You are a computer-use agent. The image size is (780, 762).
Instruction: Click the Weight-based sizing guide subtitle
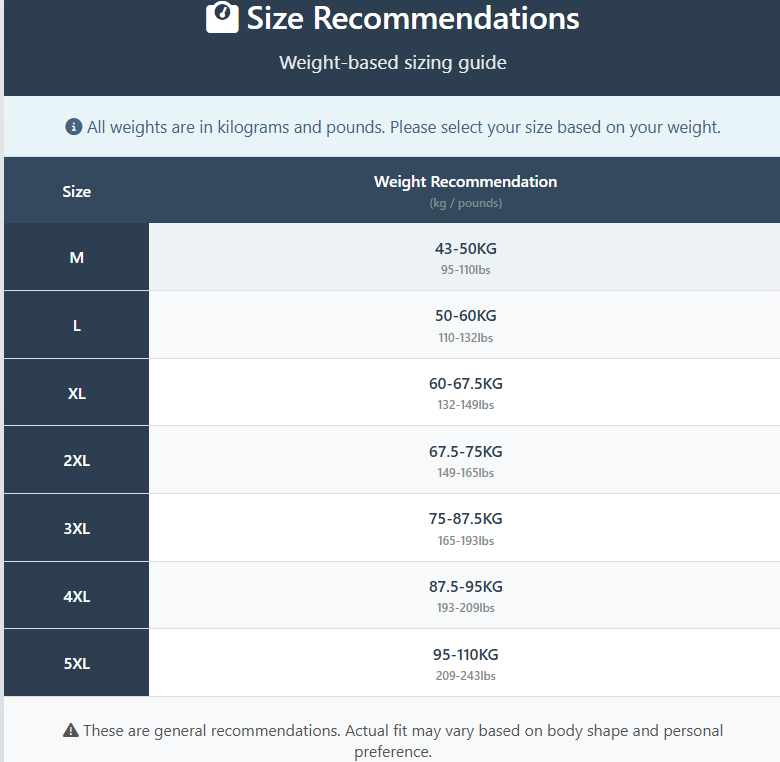(x=392, y=63)
